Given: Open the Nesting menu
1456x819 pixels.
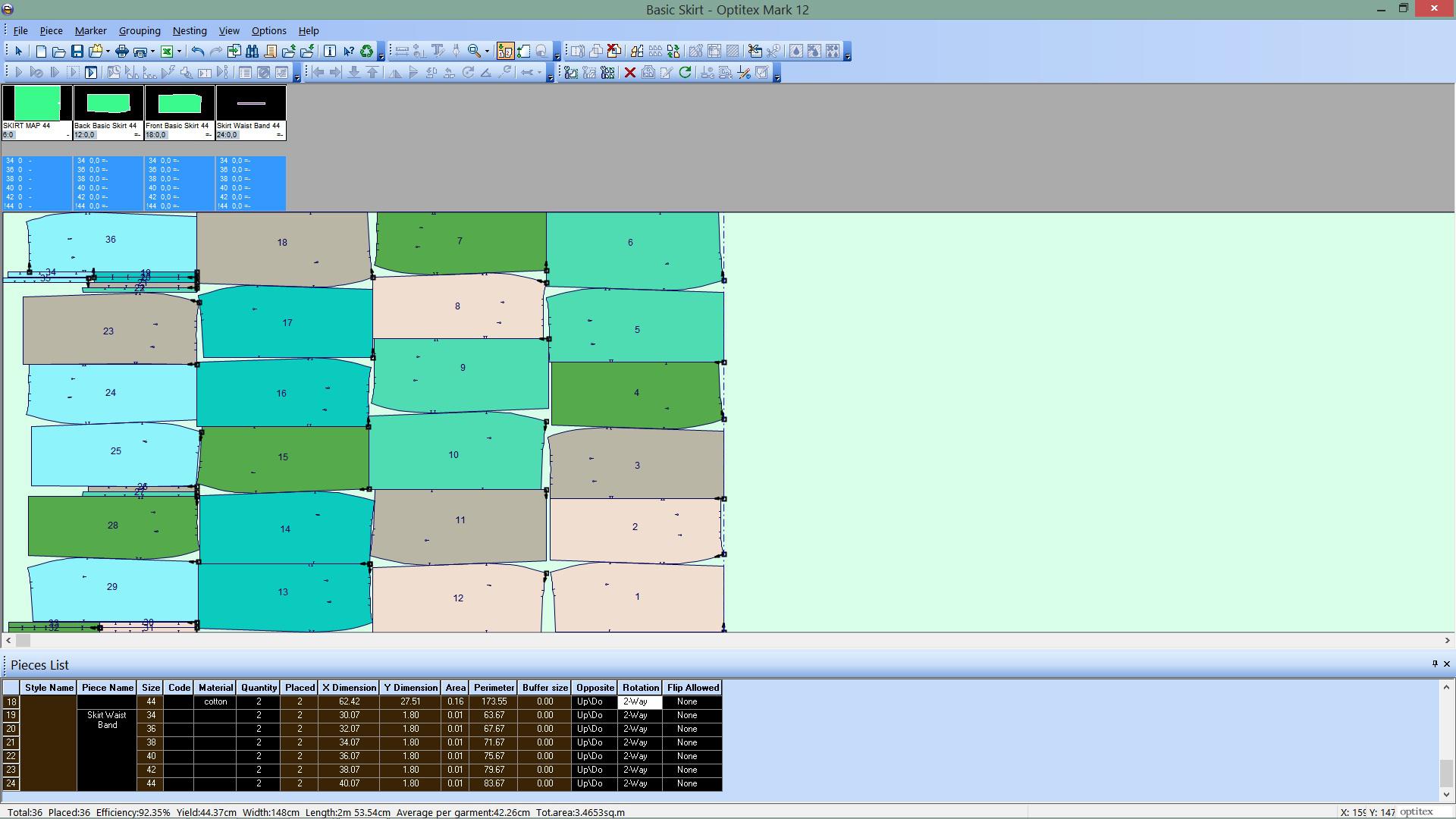Looking at the screenshot, I should pos(190,31).
